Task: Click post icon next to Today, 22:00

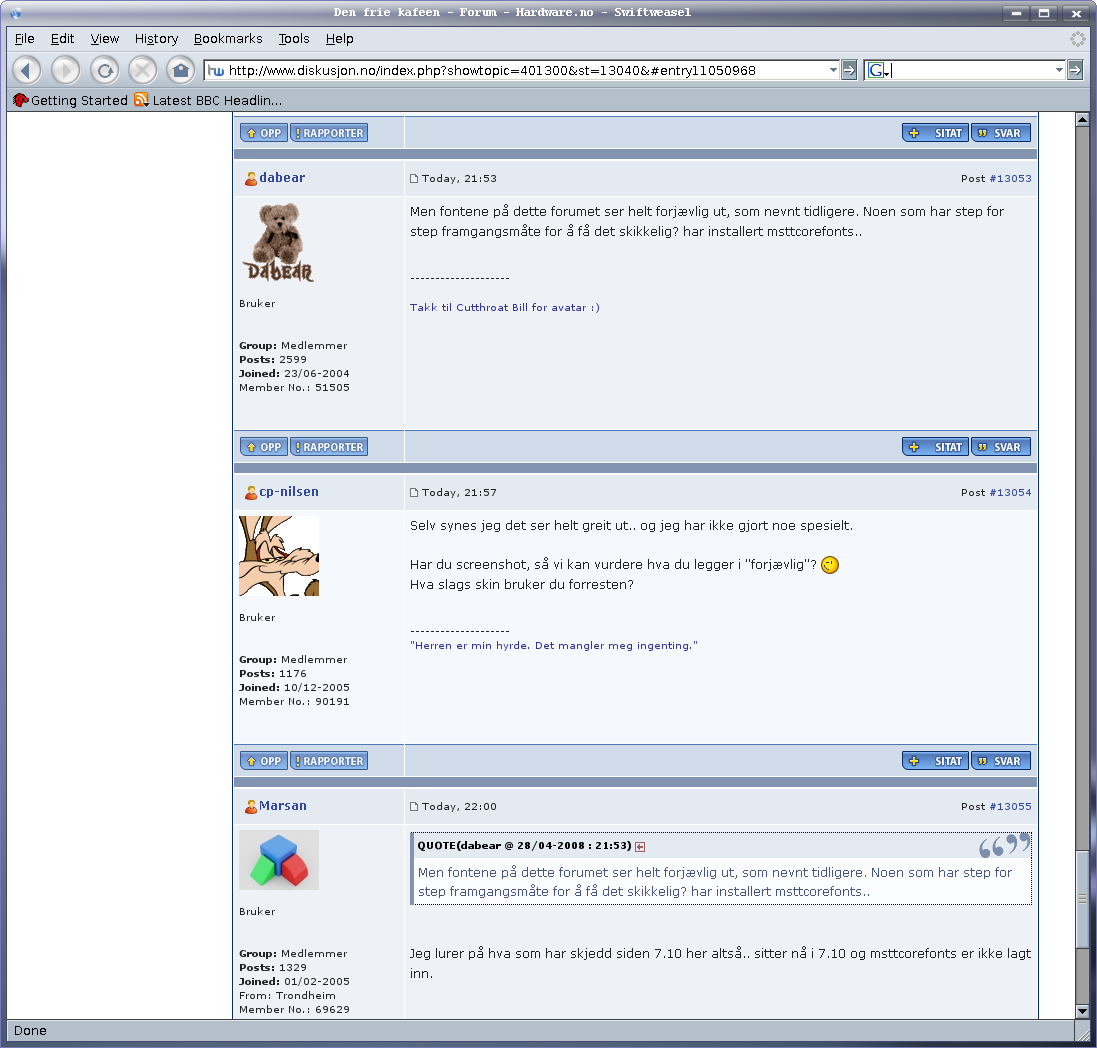Action: coord(414,807)
